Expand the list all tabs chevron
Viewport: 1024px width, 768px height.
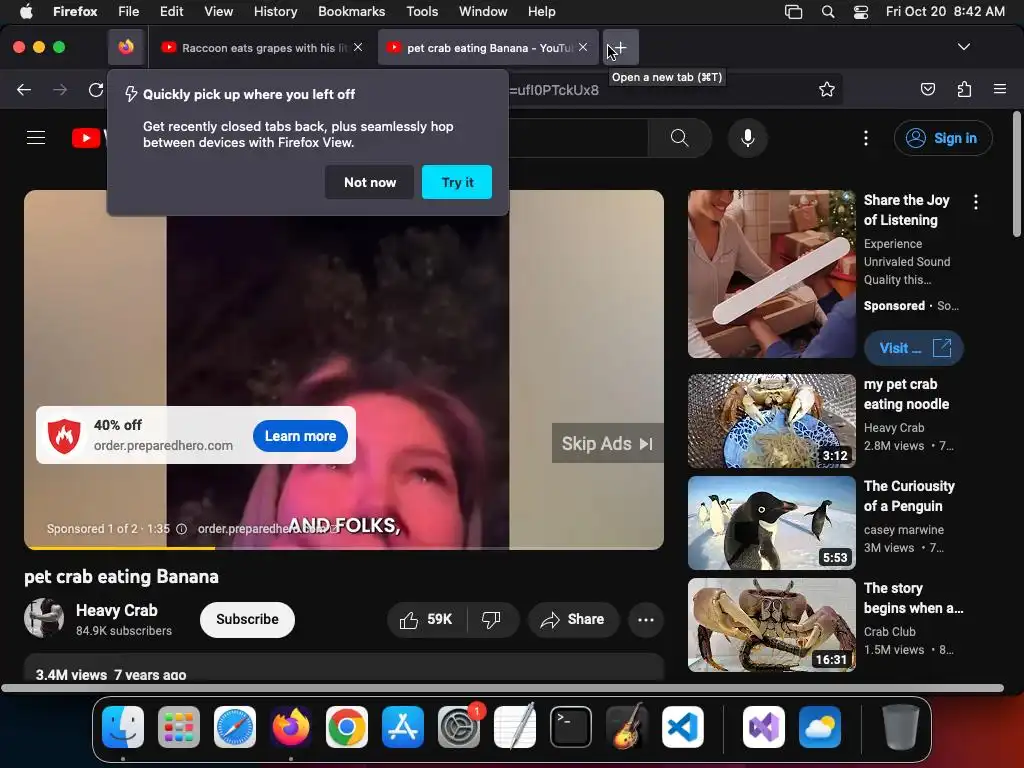pos(963,47)
